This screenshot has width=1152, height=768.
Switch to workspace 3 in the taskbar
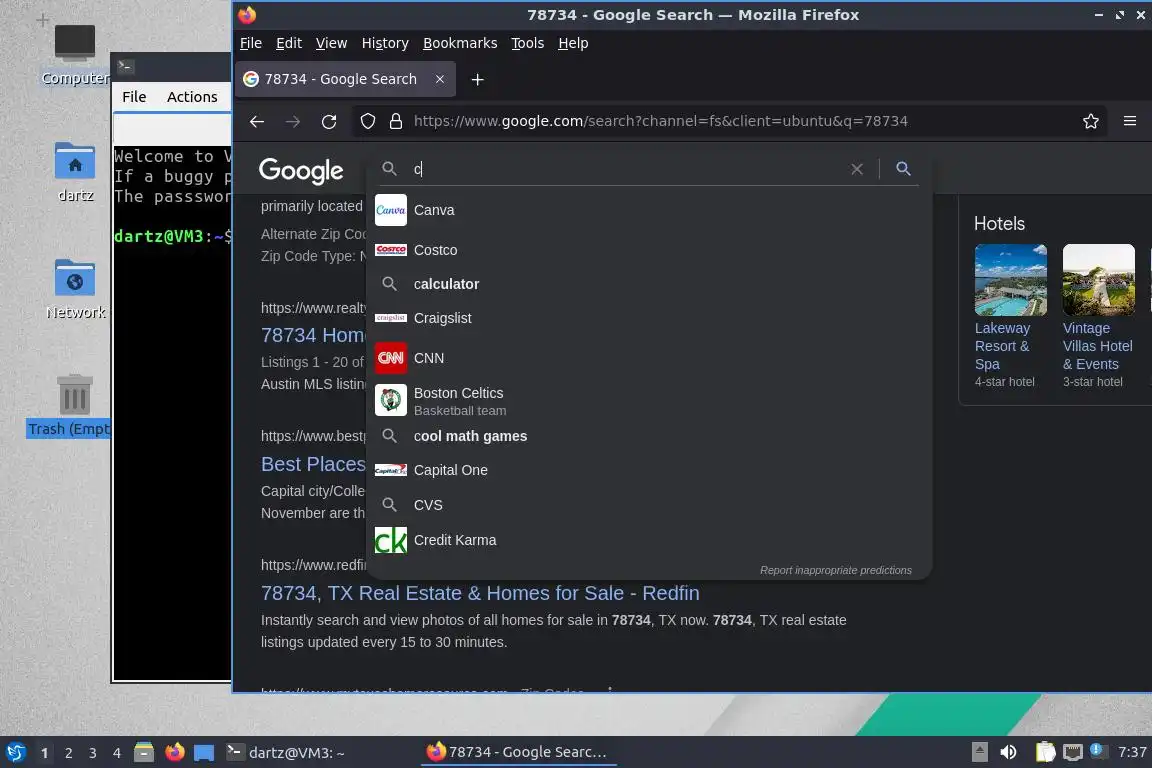pyautogui.click(x=93, y=753)
